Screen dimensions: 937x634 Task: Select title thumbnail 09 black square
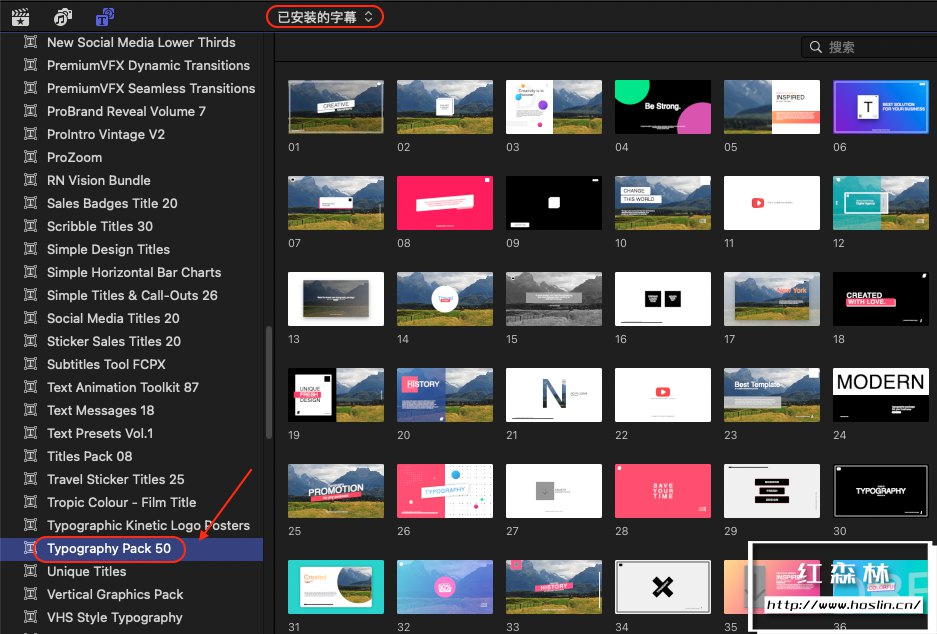pyautogui.click(x=554, y=203)
